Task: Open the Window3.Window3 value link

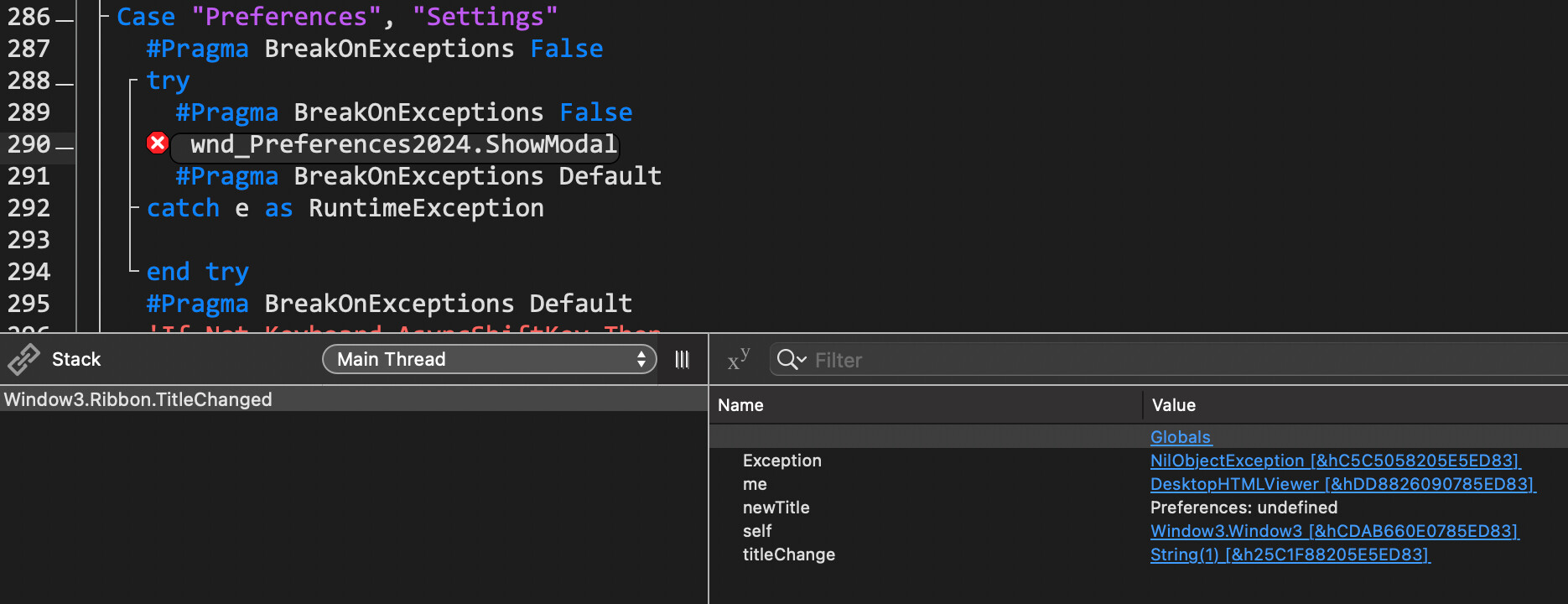Action: pos(1333,531)
